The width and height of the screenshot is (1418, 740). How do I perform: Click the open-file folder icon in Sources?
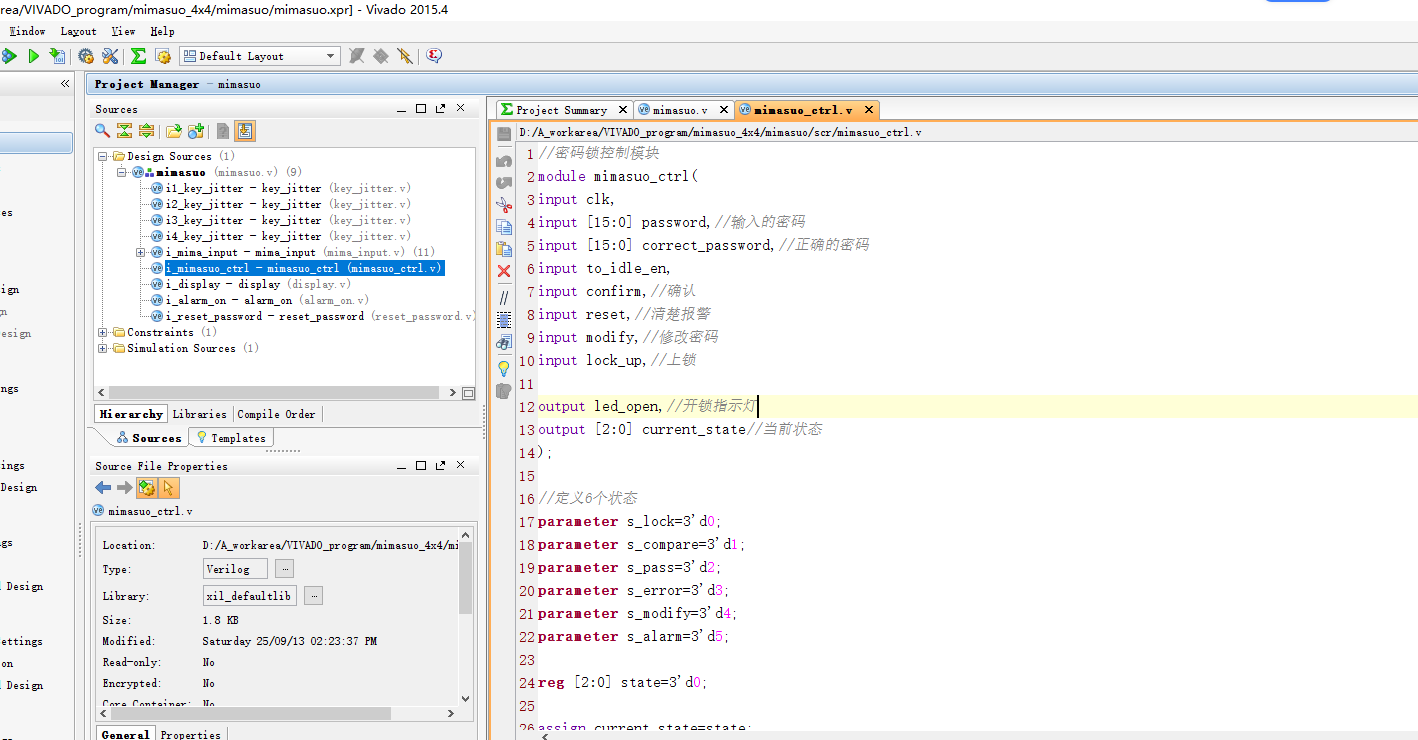click(x=174, y=131)
